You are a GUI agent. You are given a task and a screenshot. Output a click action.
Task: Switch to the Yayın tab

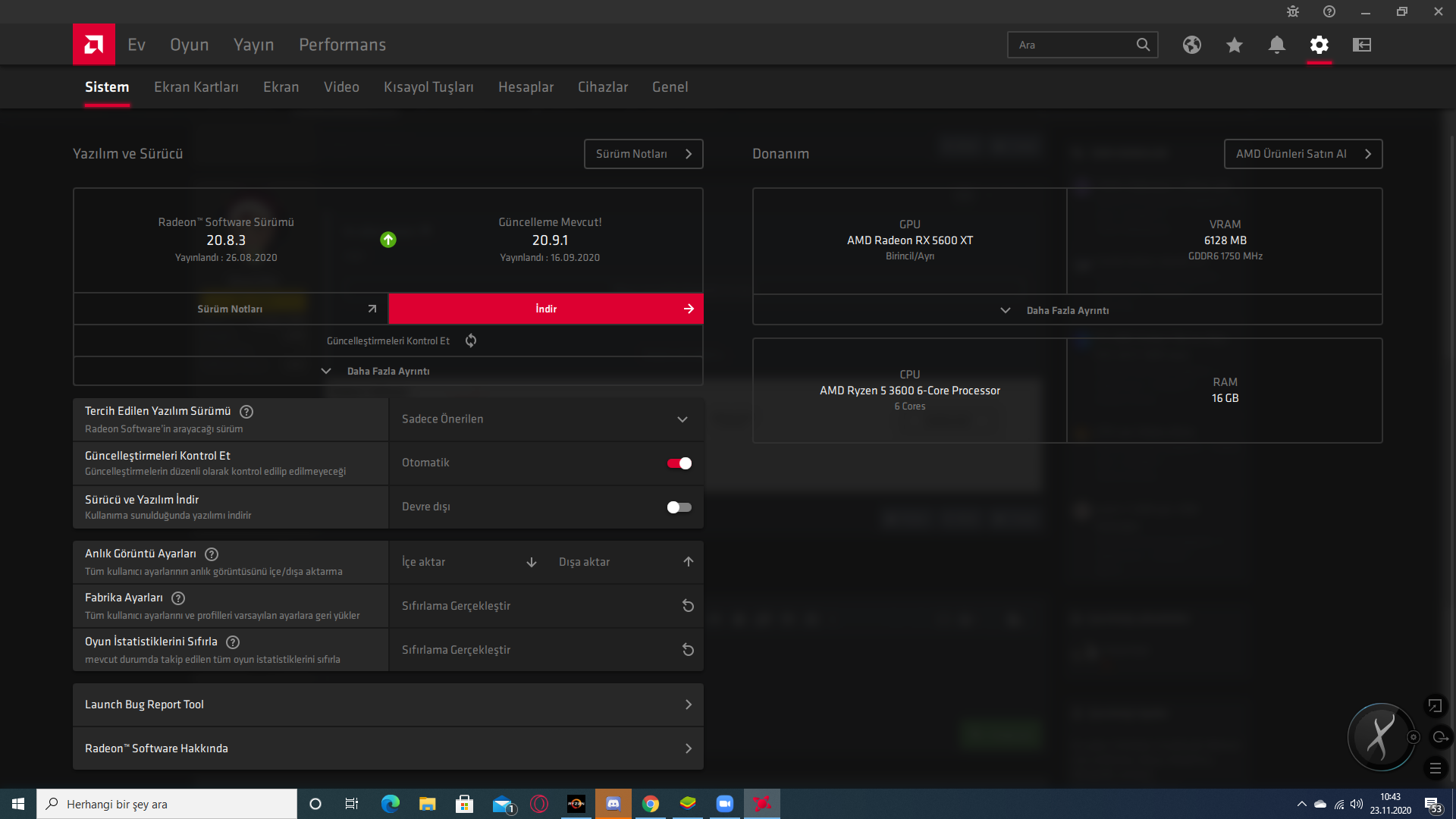pyautogui.click(x=254, y=45)
